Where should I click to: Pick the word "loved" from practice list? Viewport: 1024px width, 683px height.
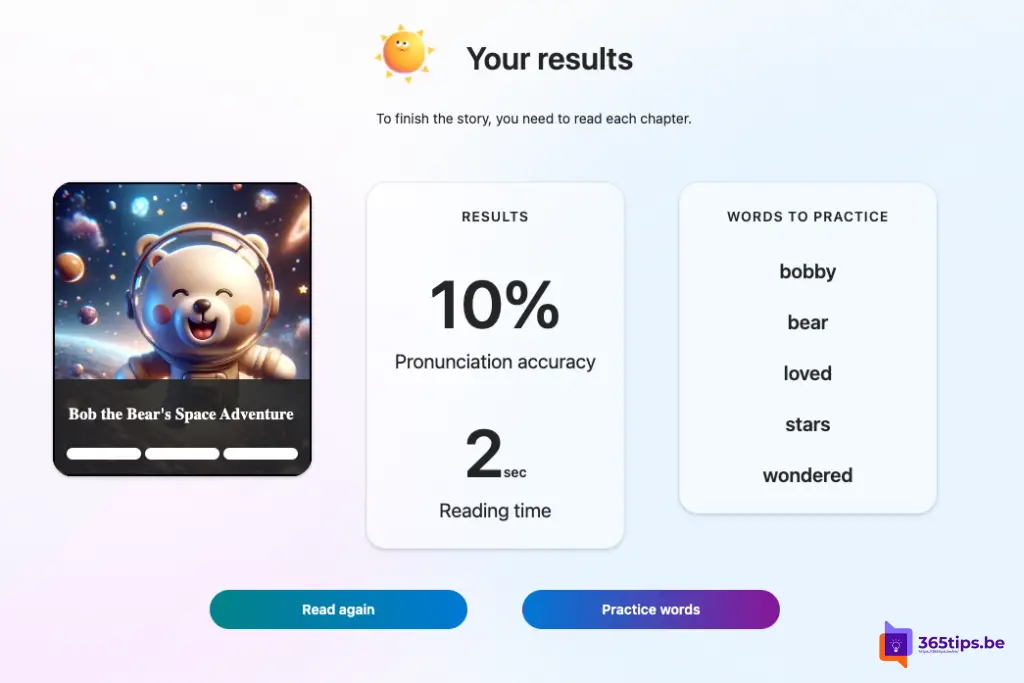(807, 374)
